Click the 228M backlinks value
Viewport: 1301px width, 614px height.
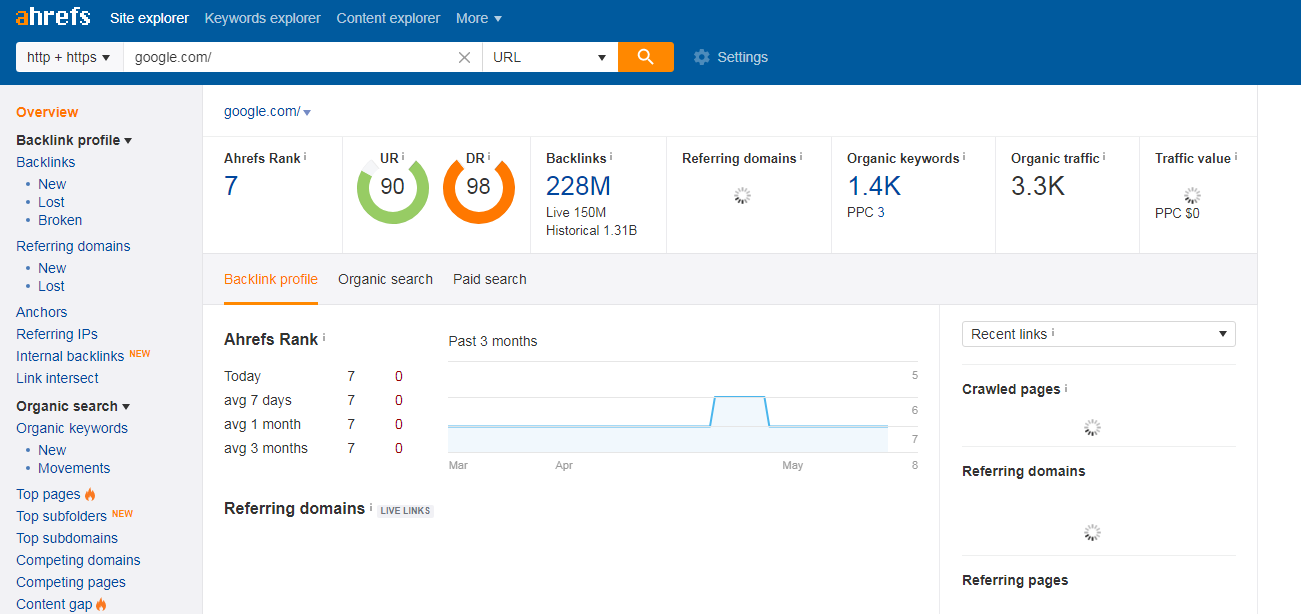tap(578, 186)
